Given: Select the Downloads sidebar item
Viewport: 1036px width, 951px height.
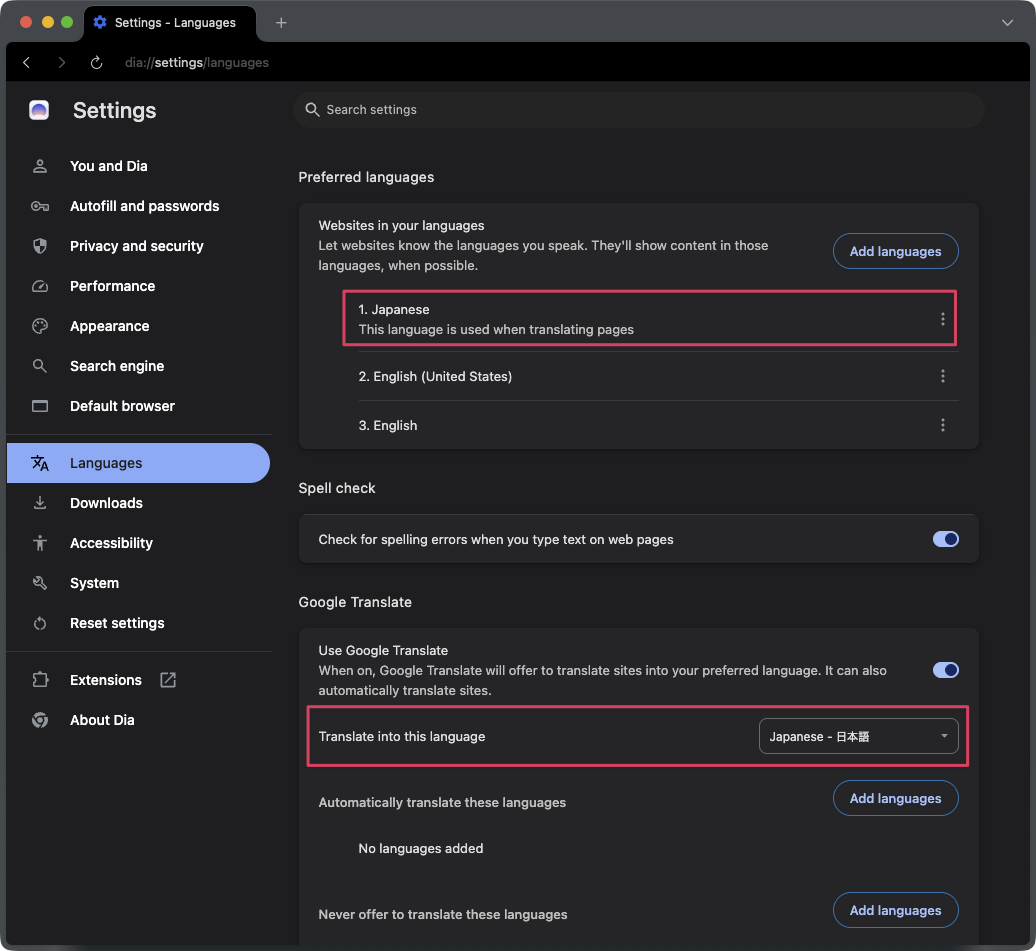Looking at the screenshot, I should [x=106, y=503].
